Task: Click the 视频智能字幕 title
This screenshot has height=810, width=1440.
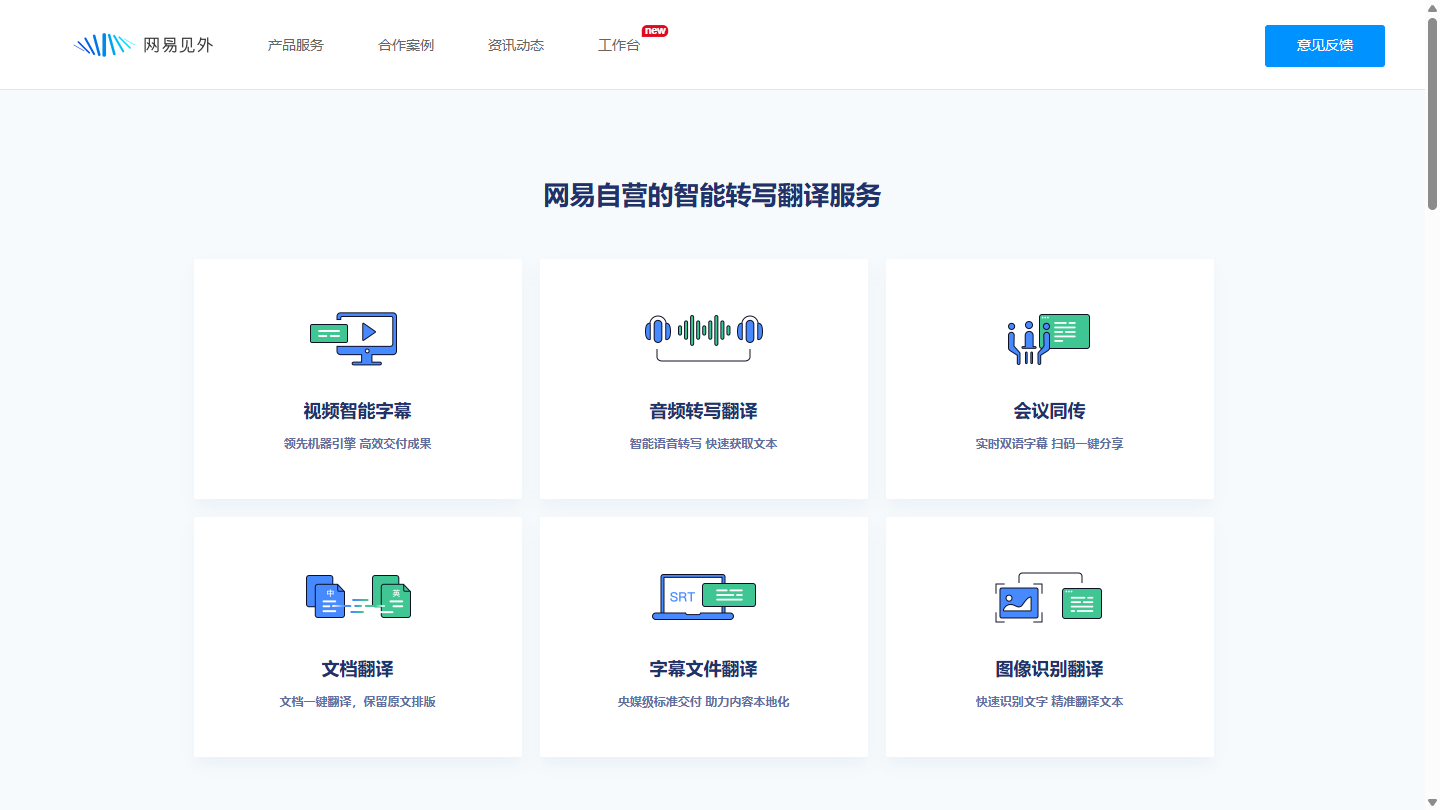Action: coord(358,411)
